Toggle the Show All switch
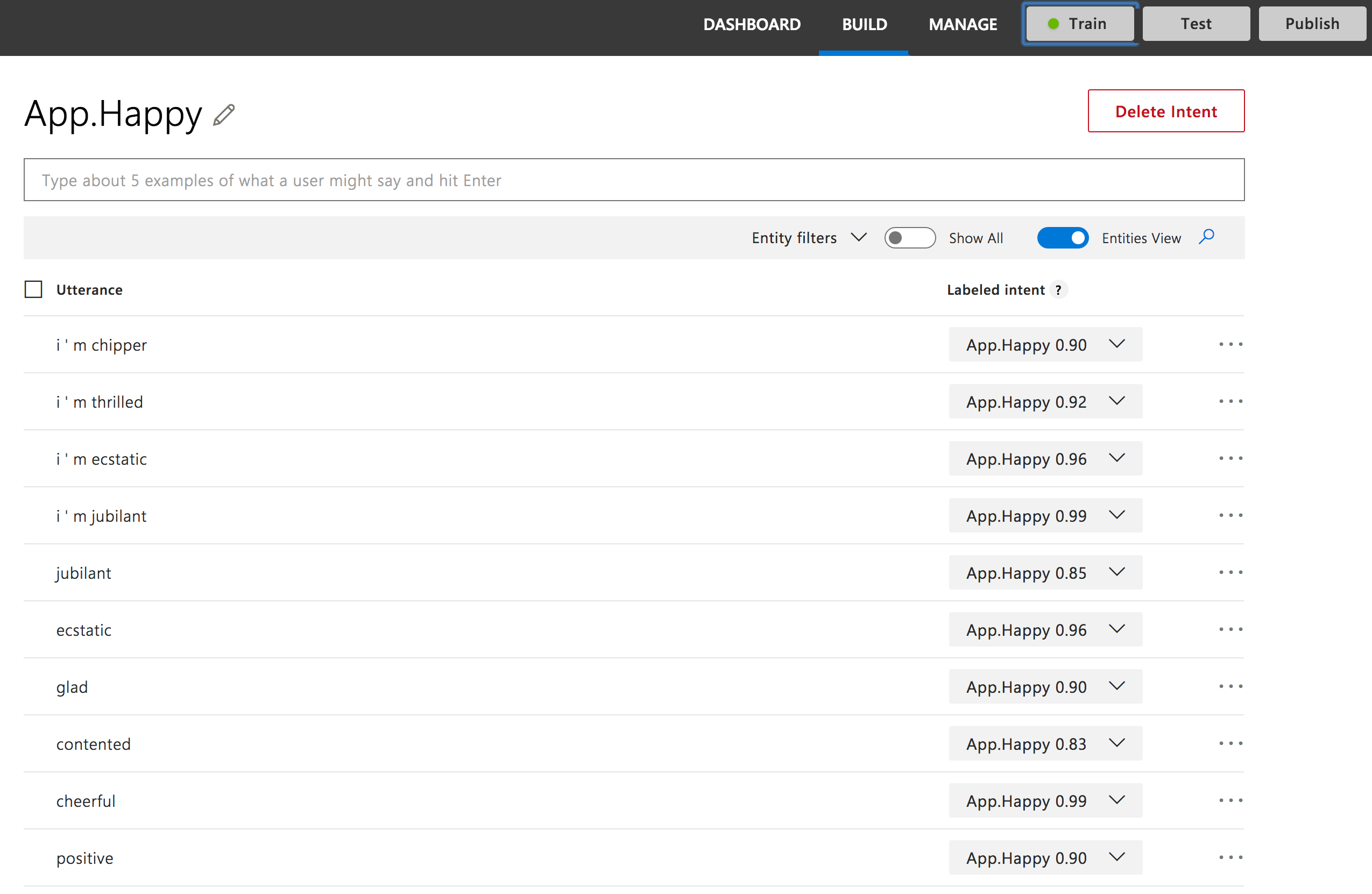This screenshot has height=894, width=1372. click(x=910, y=238)
